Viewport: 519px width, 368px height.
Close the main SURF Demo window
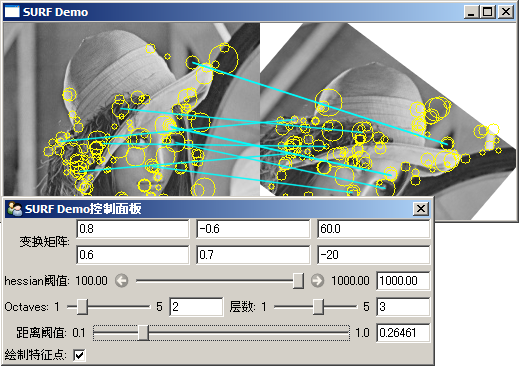pyautogui.click(x=506, y=12)
